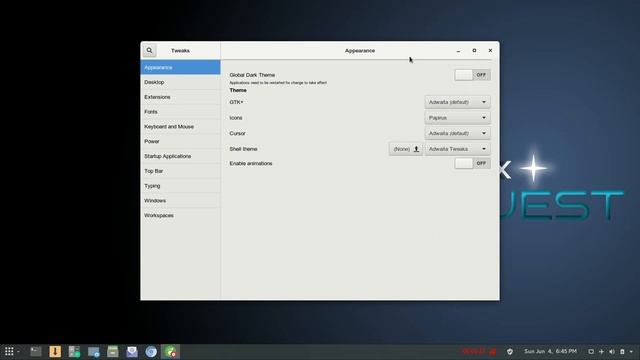Open the Workspaces section
The height and width of the screenshot is (360, 640).
[180, 216]
